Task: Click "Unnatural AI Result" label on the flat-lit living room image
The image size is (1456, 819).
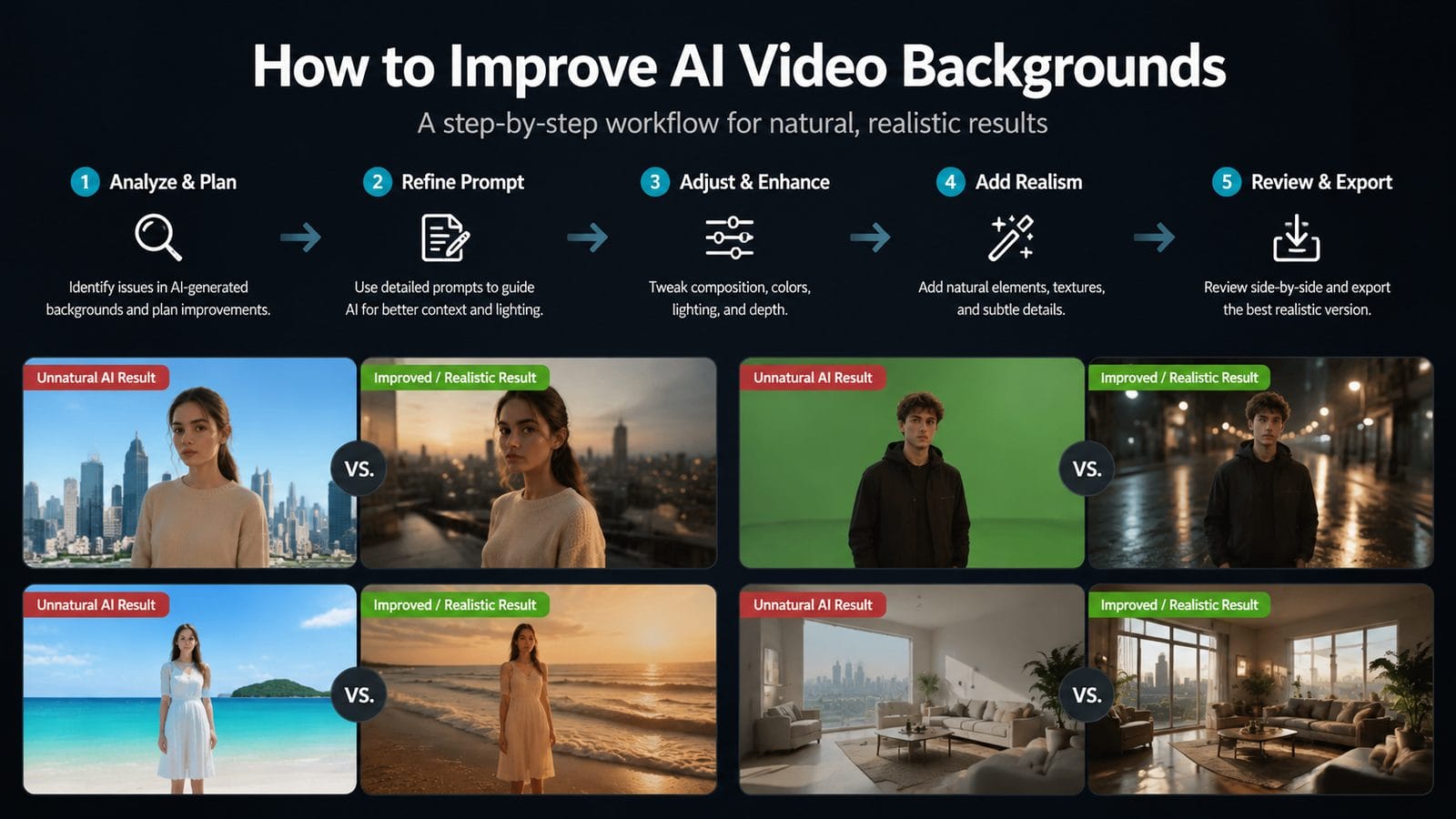Action: tap(813, 604)
